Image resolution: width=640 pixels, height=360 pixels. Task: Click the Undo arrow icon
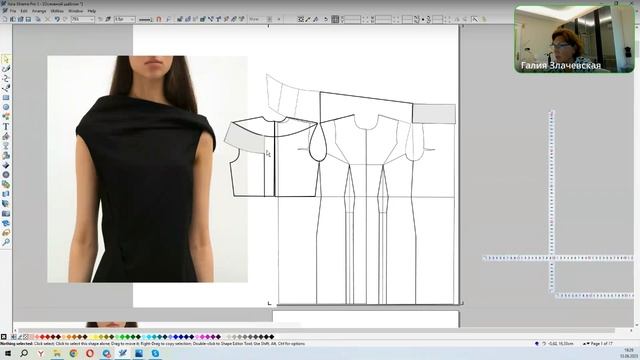point(57,19)
